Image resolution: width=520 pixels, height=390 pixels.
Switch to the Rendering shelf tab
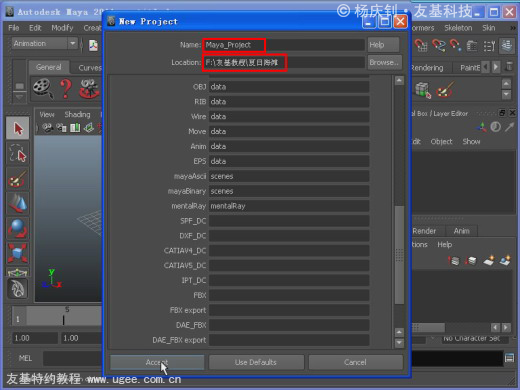click(x=428, y=68)
